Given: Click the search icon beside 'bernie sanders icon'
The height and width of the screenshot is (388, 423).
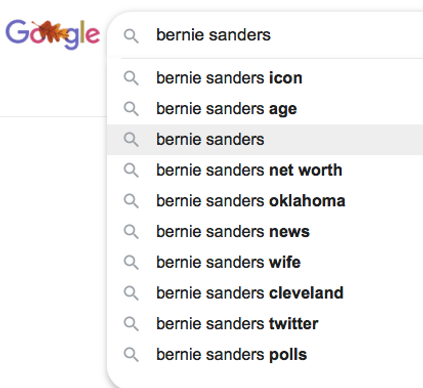Looking at the screenshot, I should point(131,78).
